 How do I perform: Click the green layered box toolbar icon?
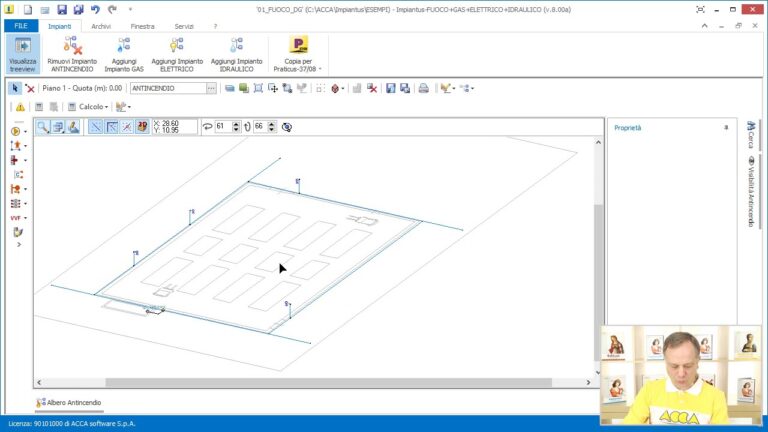(243, 88)
